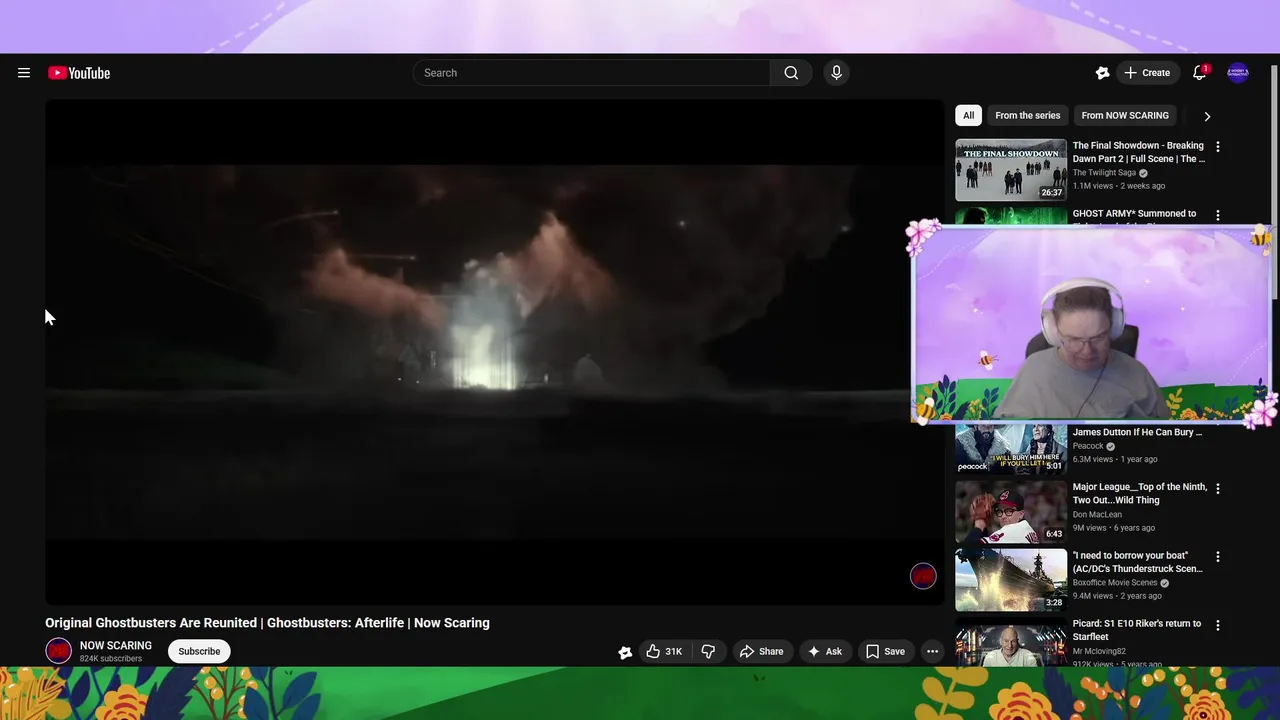The width and height of the screenshot is (1280, 720).
Task: Dislike the video with thumbs down
Action: 708,651
